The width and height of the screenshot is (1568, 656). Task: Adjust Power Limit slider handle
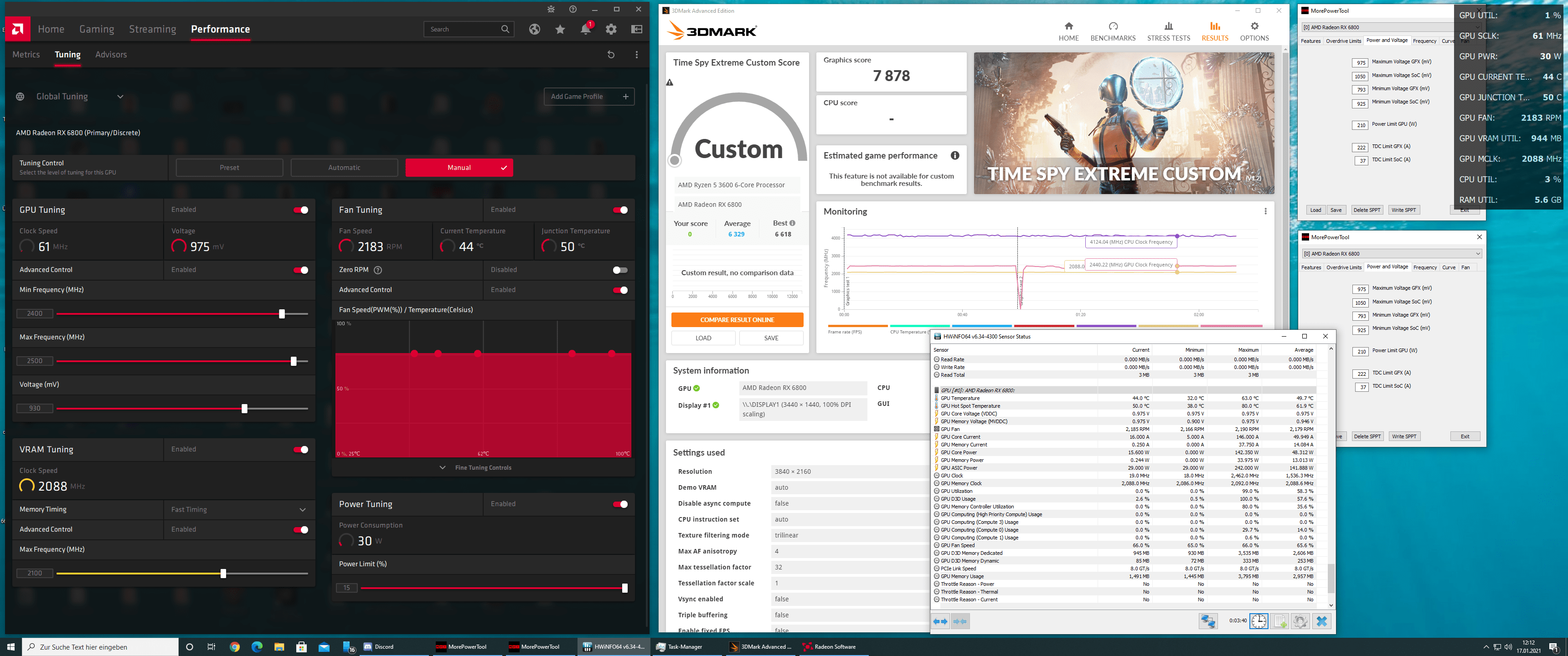[x=624, y=589]
